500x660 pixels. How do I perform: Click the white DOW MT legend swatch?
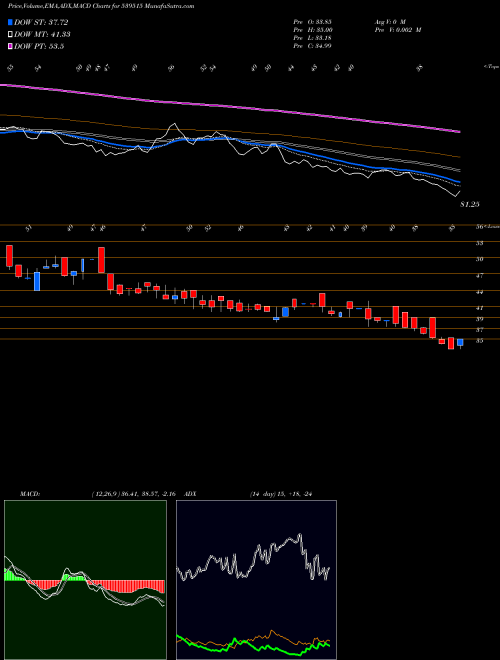click(11, 35)
